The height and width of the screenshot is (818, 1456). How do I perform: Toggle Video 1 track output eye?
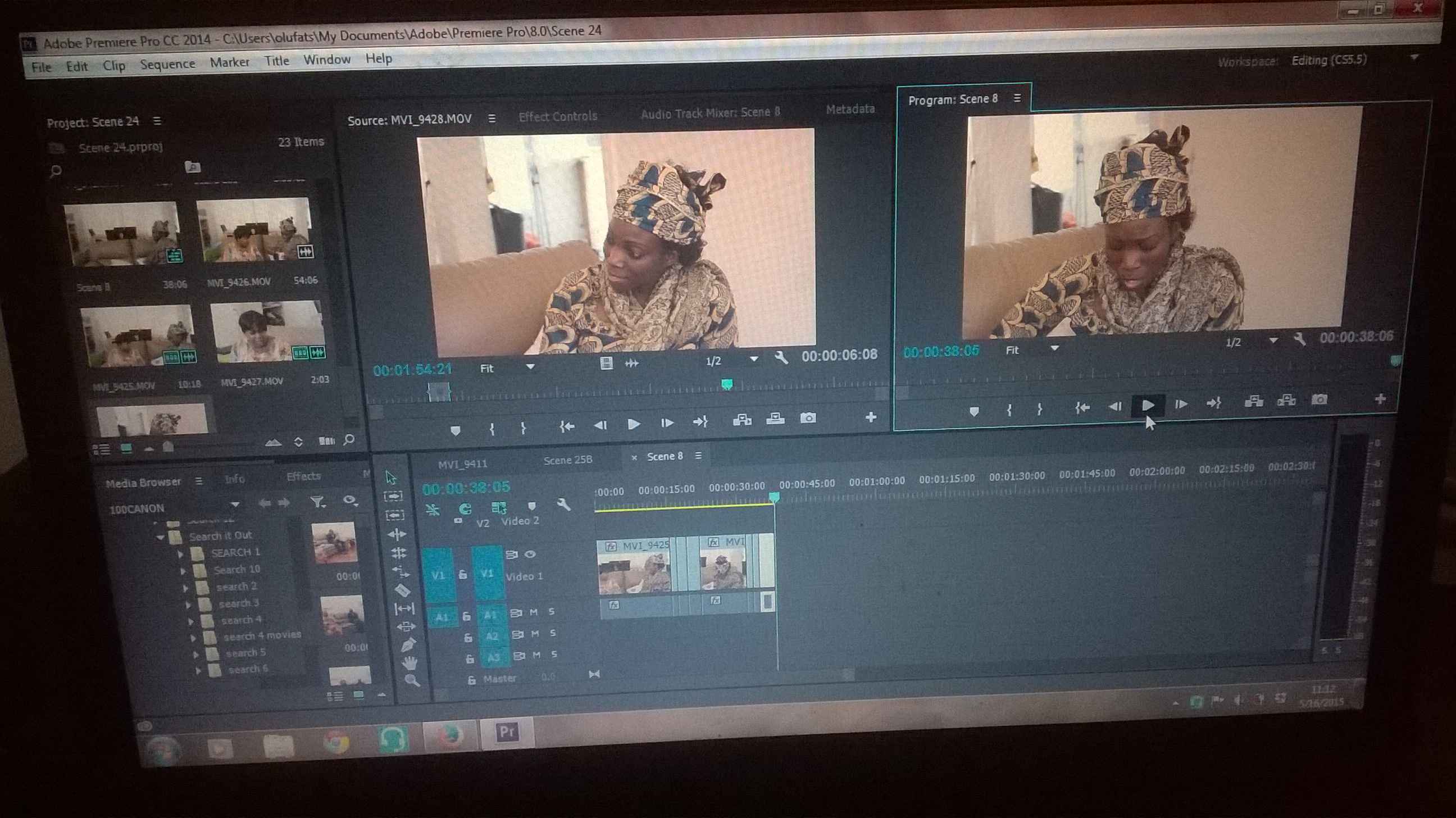pos(530,555)
